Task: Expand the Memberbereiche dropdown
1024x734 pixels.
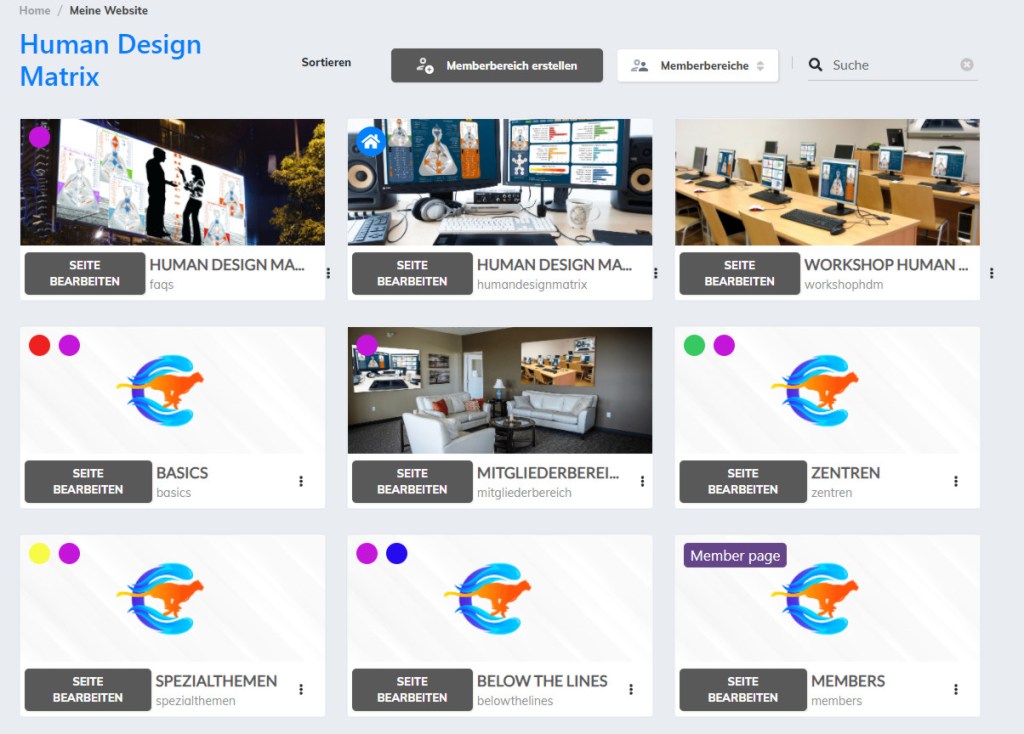Action: pos(697,66)
